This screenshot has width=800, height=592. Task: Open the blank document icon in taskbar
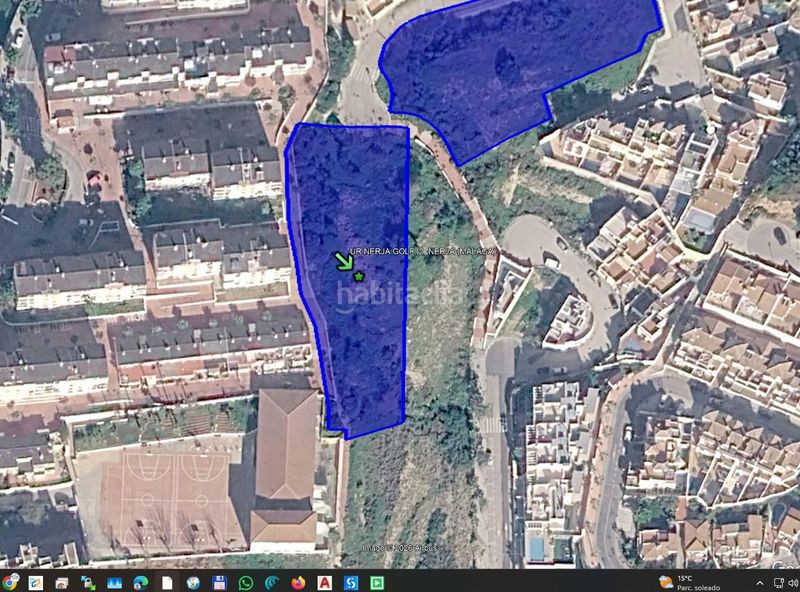coord(167,582)
